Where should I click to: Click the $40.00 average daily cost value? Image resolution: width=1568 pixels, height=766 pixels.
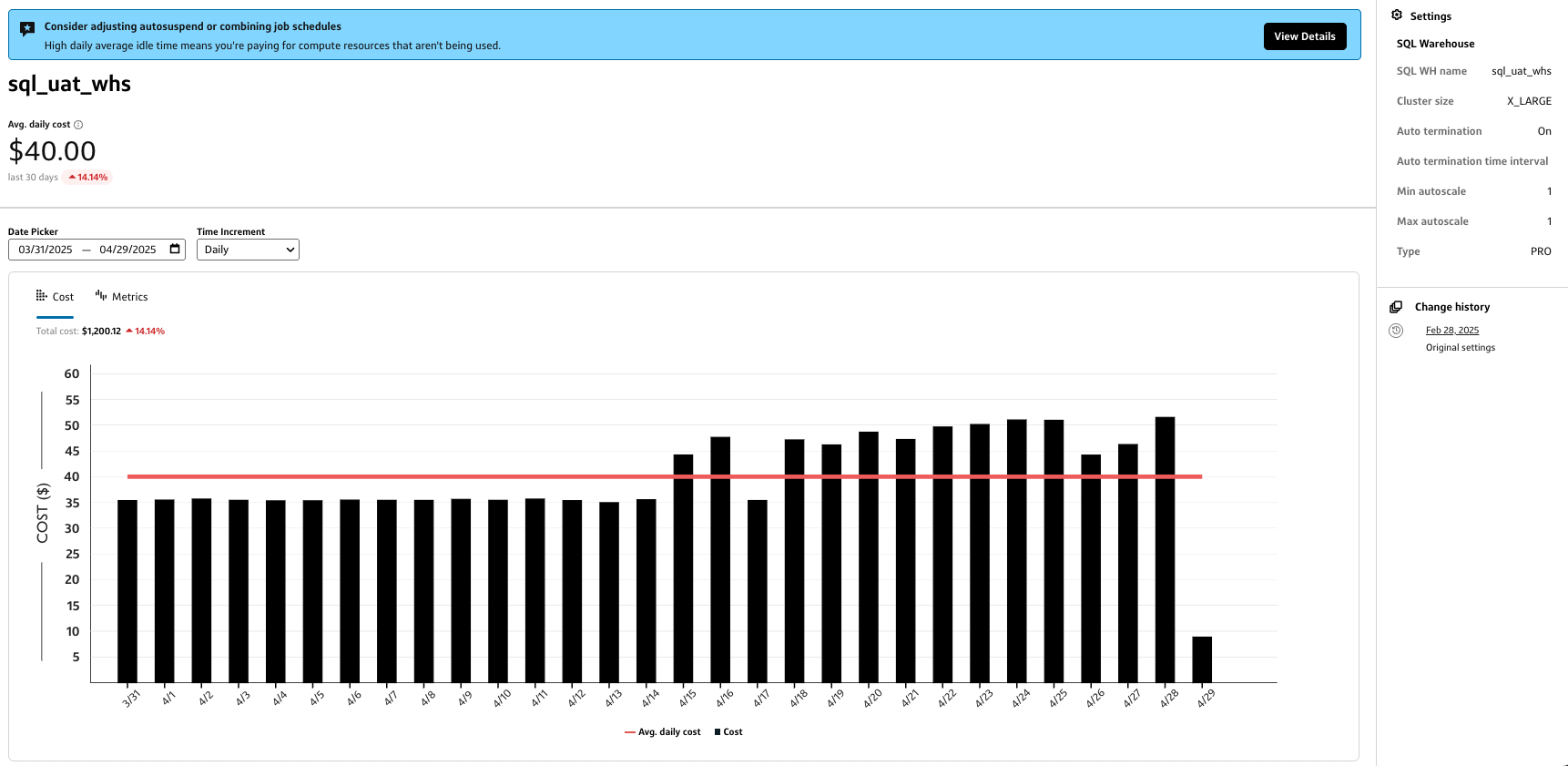[52, 151]
